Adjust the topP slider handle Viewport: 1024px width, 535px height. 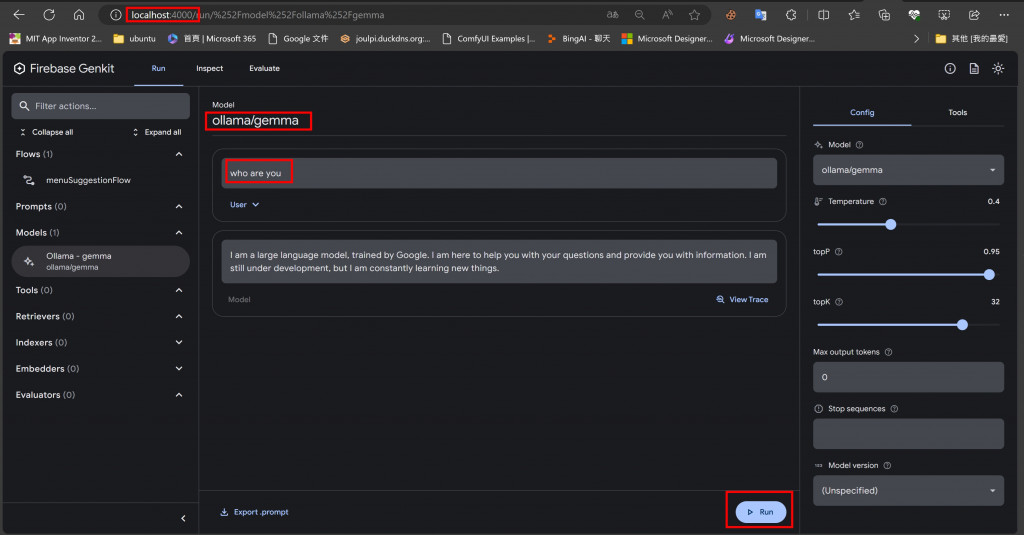(x=989, y=274)
